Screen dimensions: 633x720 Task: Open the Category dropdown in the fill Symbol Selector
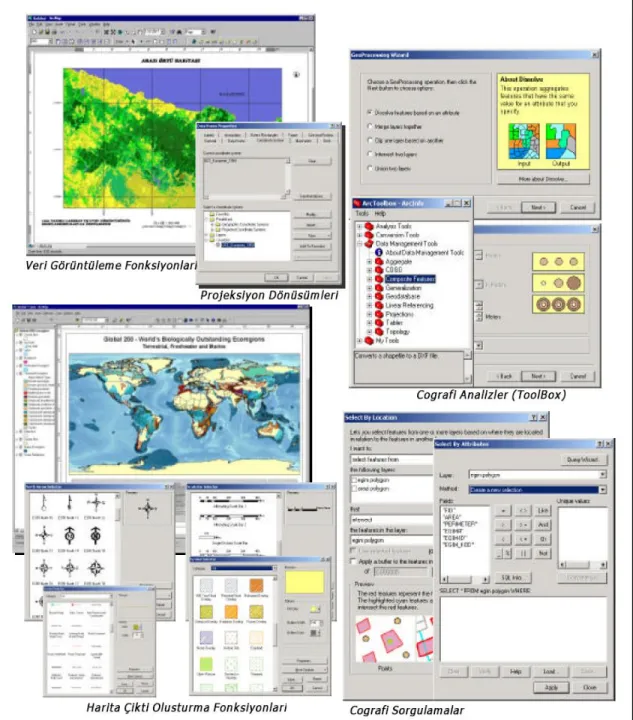(x=274, y=568)
